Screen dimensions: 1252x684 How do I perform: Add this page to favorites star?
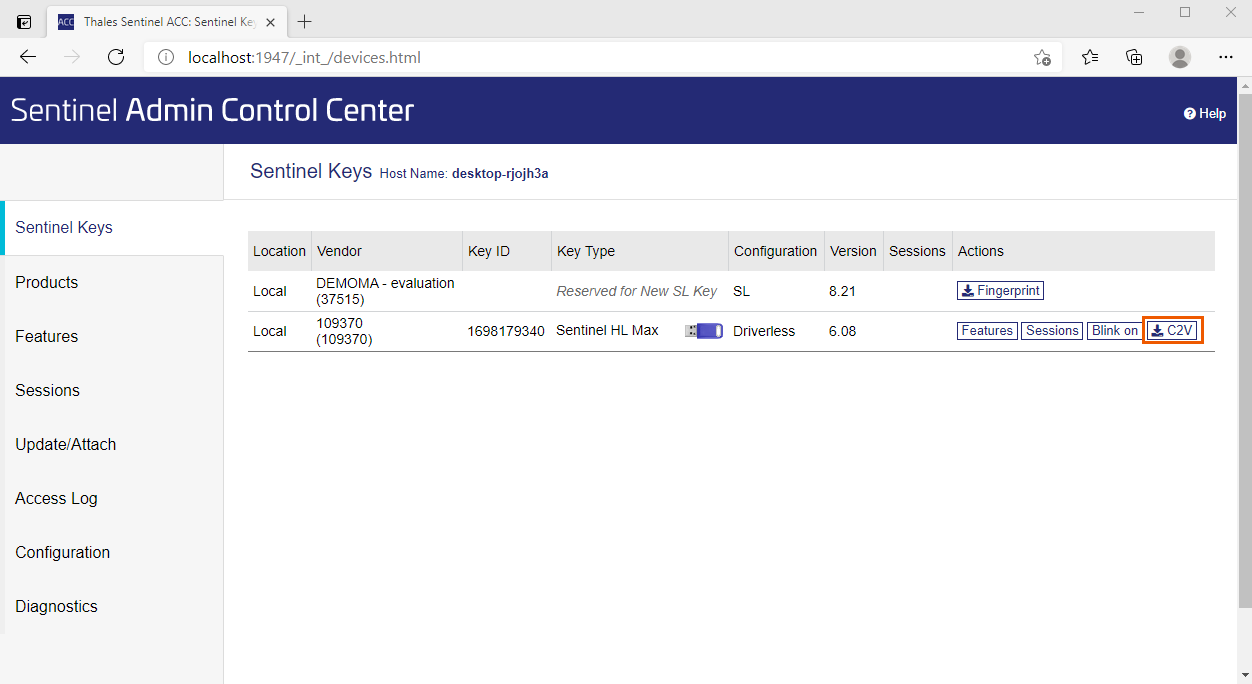click(x=1042, y=57)
